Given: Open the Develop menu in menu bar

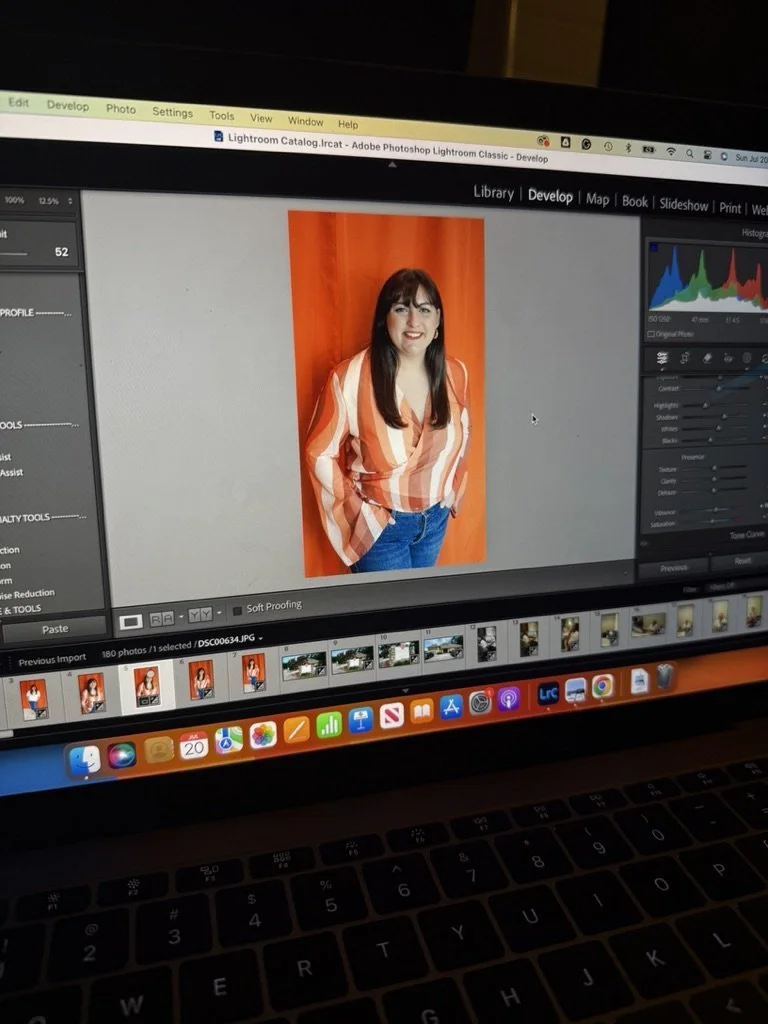Looking at the screenshot, I should pyautogui.click(x=67, y=105).
